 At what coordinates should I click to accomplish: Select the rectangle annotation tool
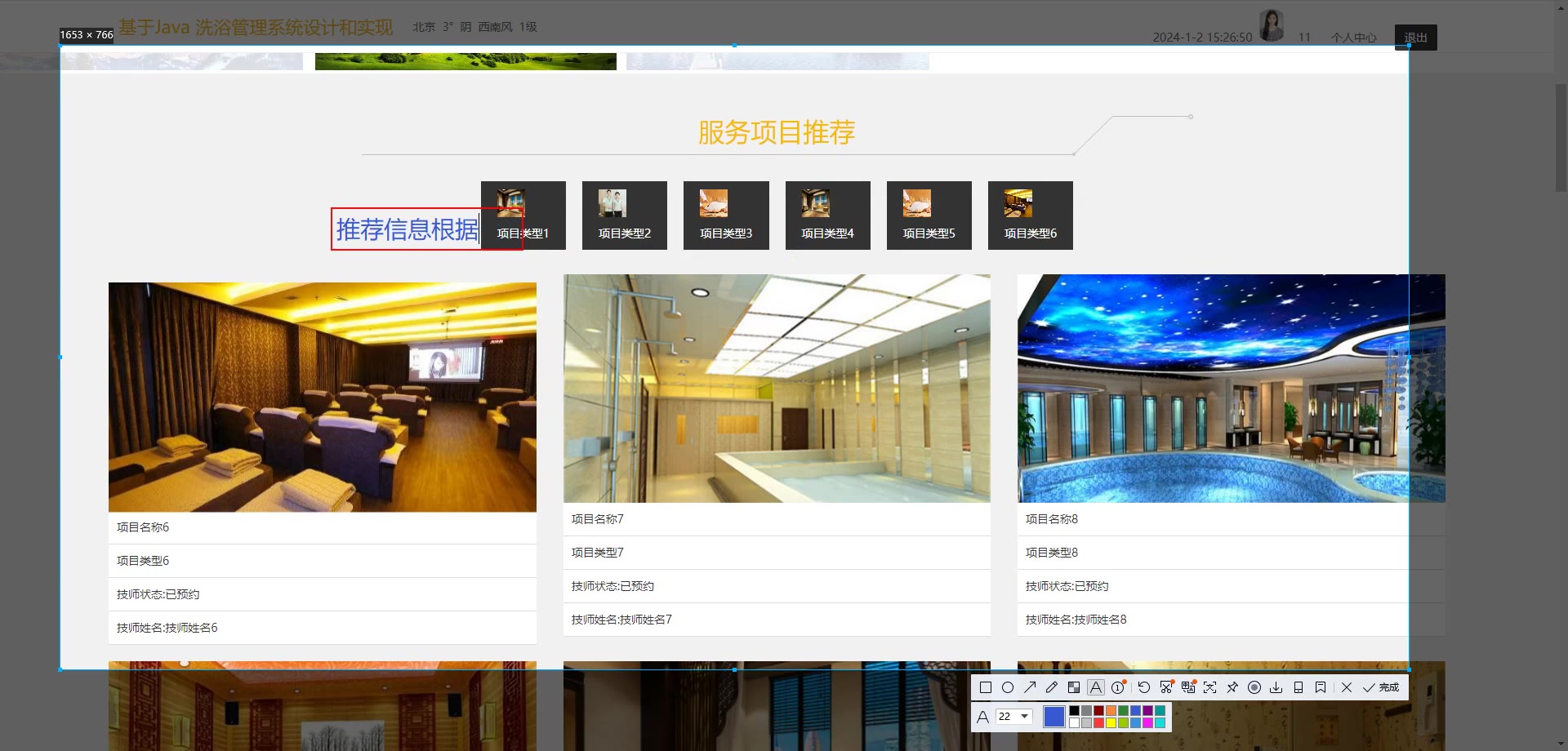click(x=986, y=687)
